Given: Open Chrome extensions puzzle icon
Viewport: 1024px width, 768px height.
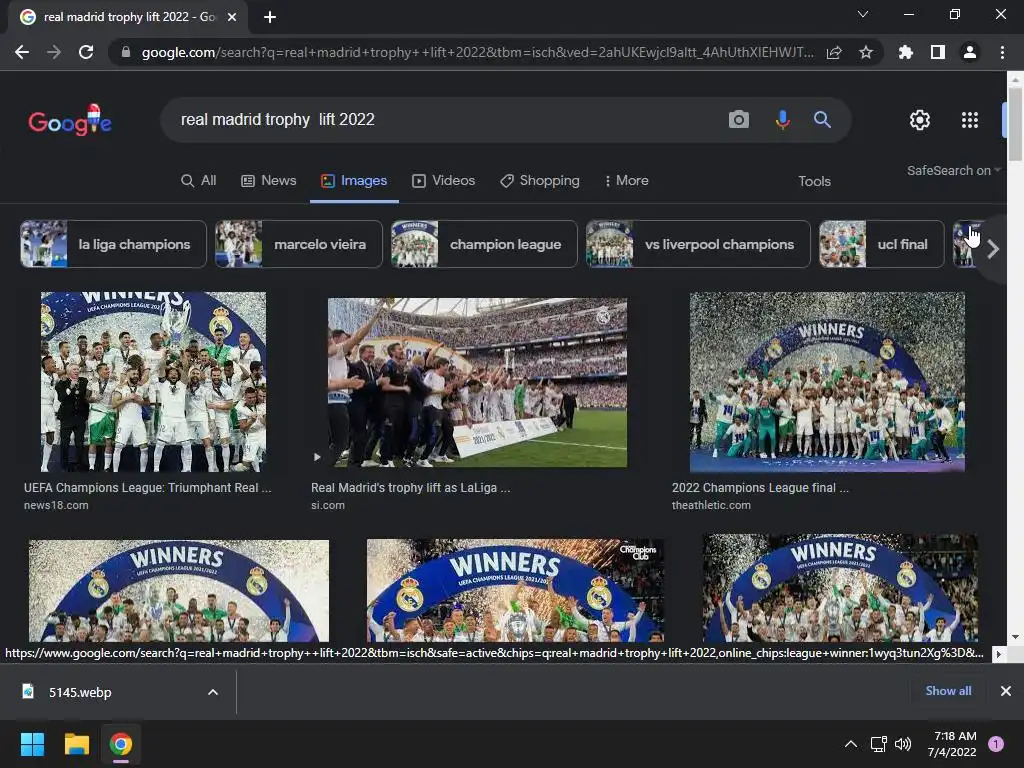Looking at the screenshot, I should coord(905,52).
